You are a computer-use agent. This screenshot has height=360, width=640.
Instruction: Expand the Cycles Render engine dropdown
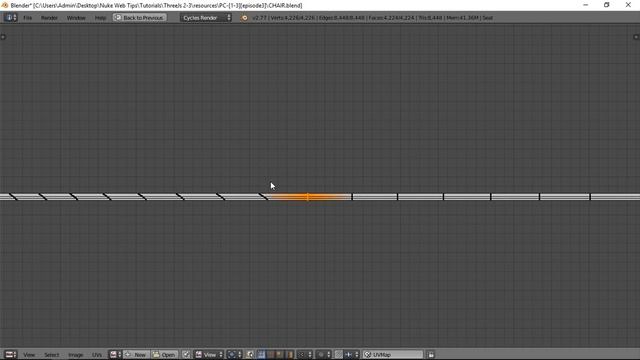206,18
